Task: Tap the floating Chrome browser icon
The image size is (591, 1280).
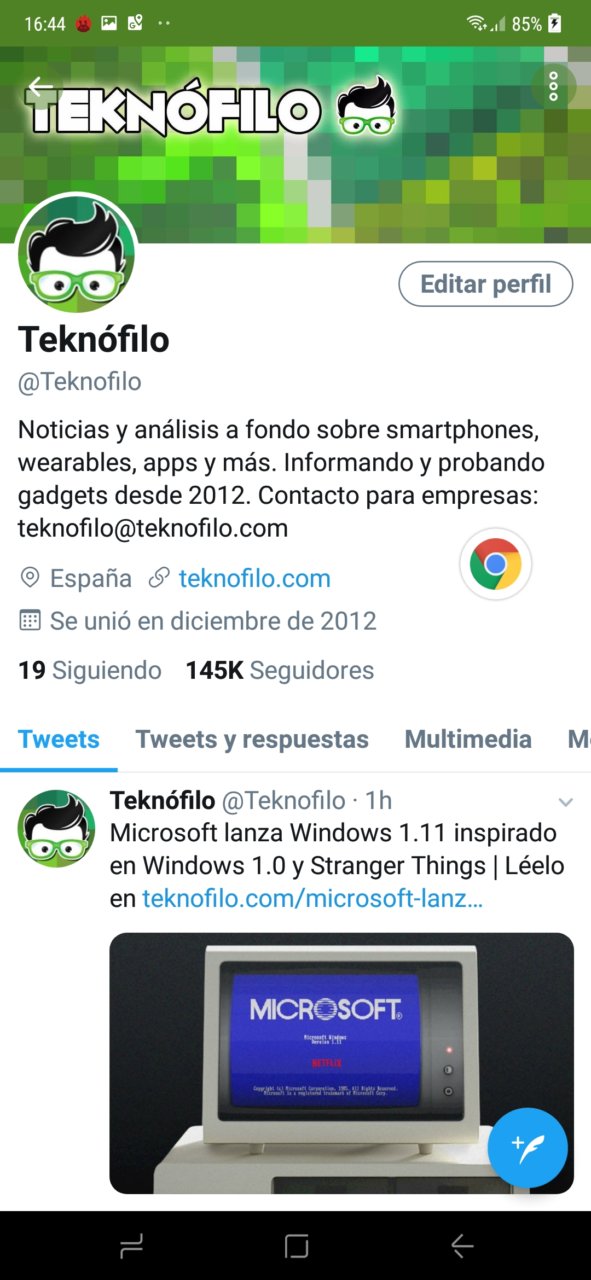Action: tap(495, 564)
